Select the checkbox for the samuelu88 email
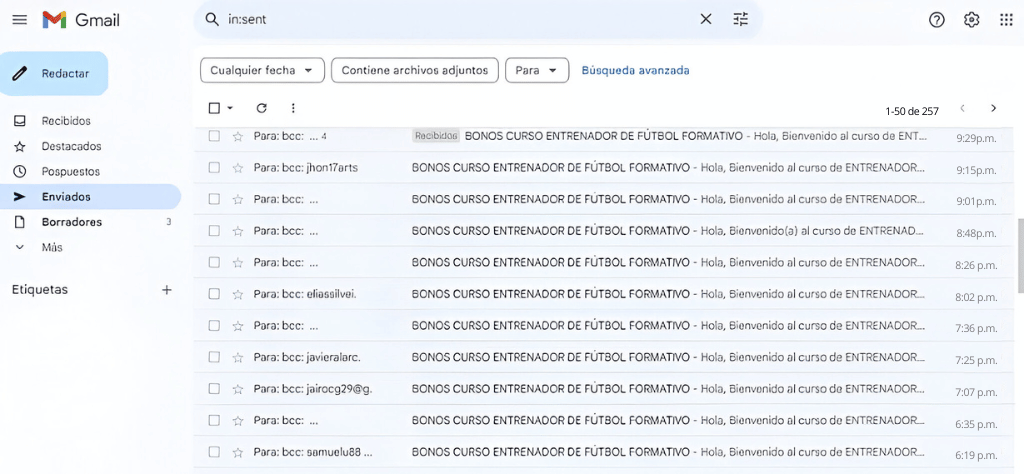This screenshot has height=474, width=1024. pyautogui.click(x=214, y=452)
